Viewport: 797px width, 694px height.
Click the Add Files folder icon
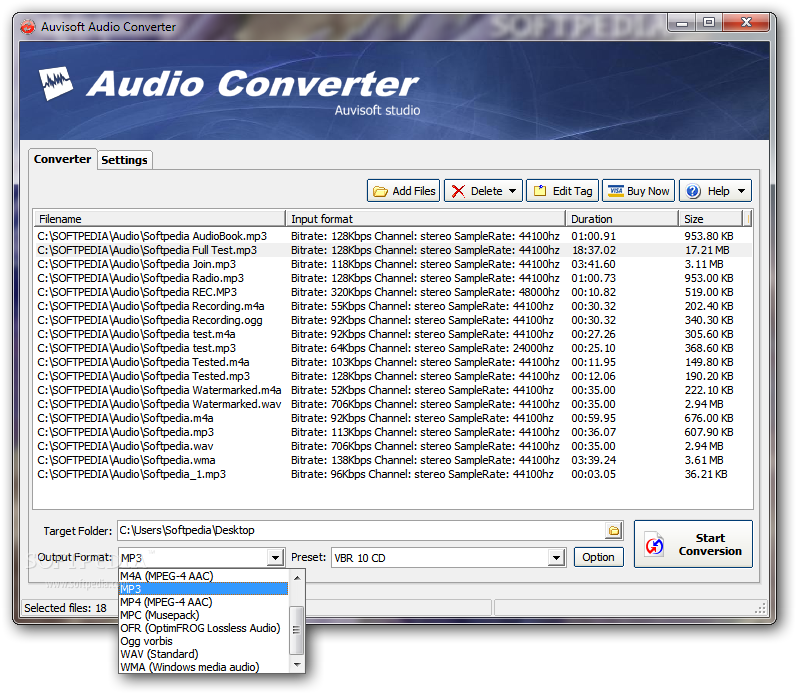[380, 191]
